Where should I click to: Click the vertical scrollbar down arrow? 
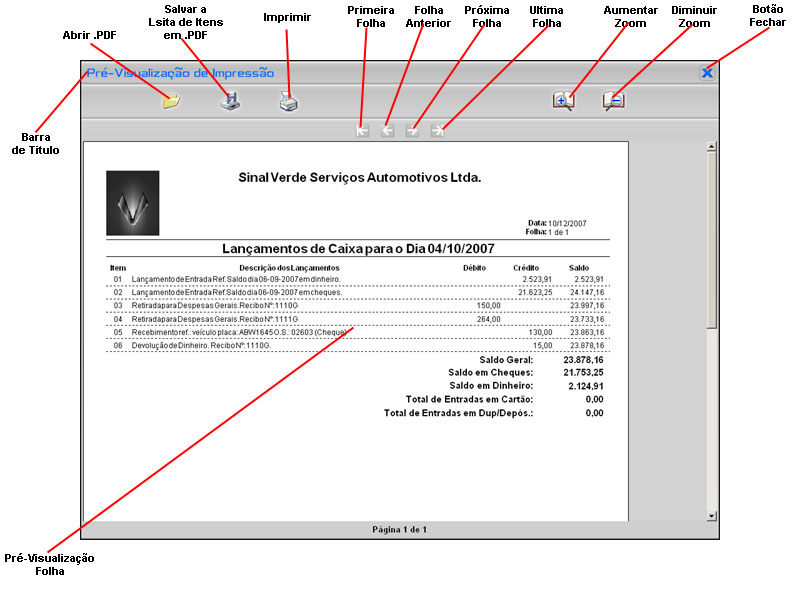712,515
